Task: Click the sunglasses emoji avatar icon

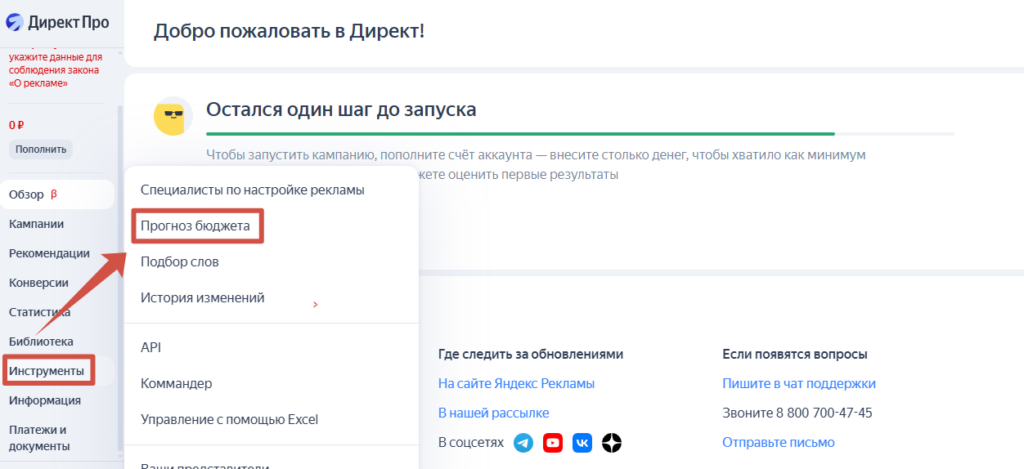Action: coord(172,116)
